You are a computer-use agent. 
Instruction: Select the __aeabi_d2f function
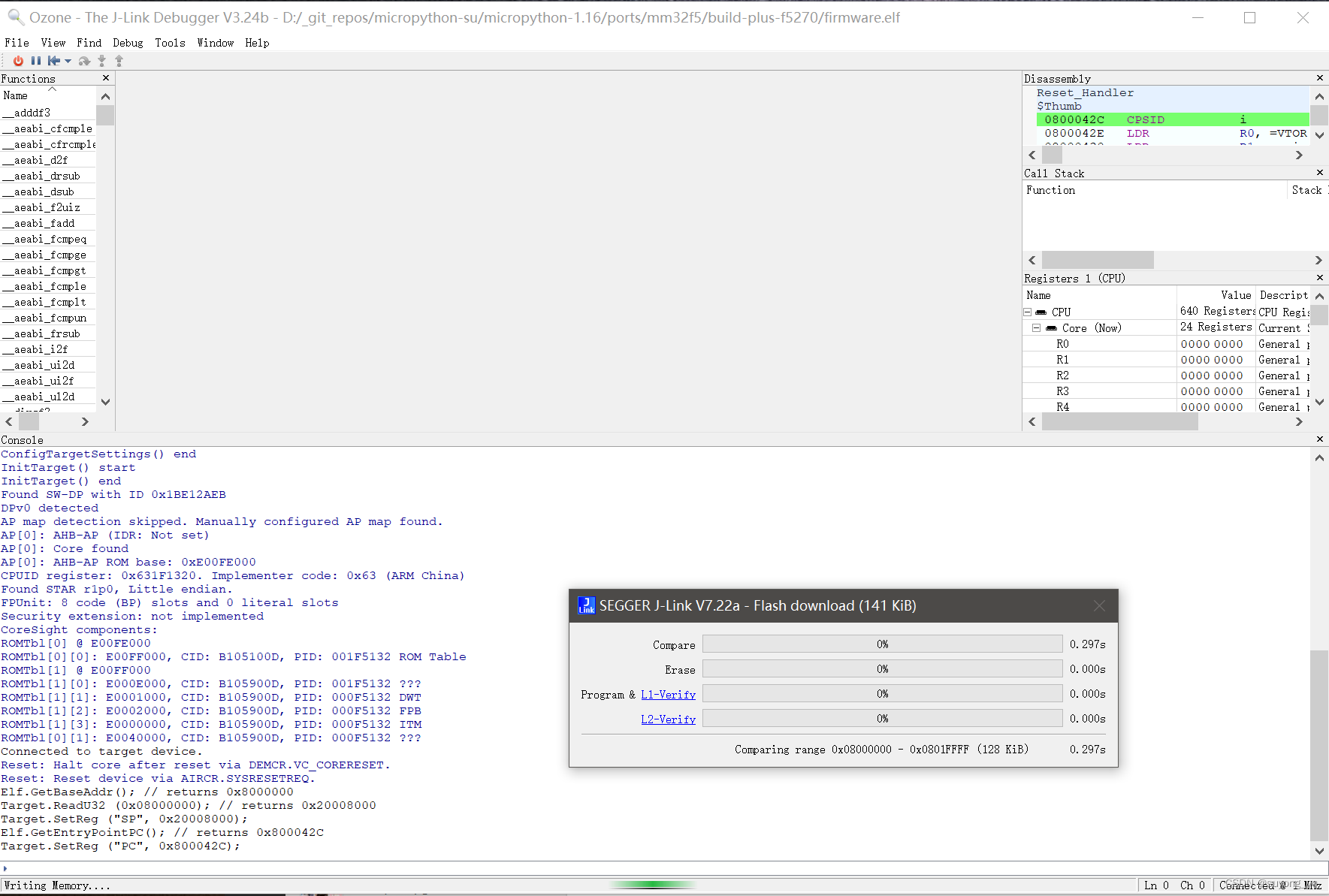[x=48, y=160]
